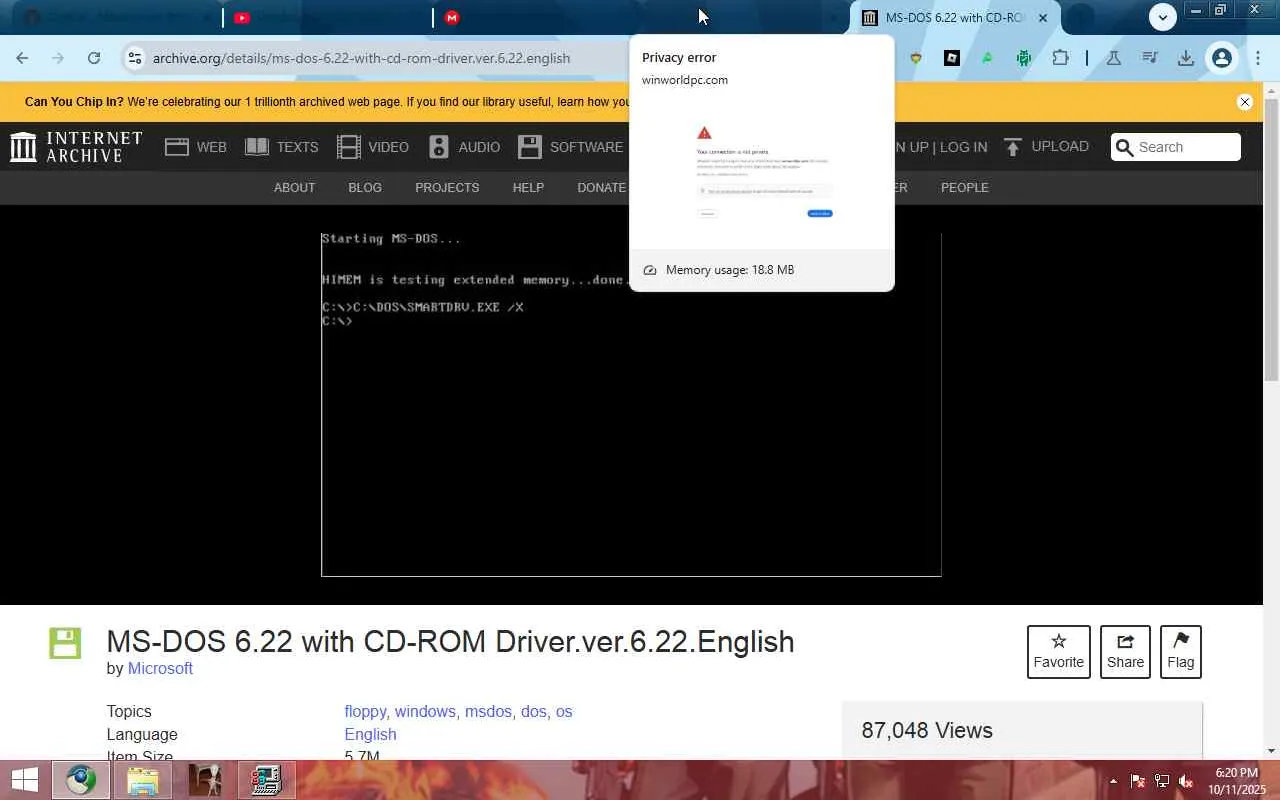Open the dos topic link

pos(533,712)
